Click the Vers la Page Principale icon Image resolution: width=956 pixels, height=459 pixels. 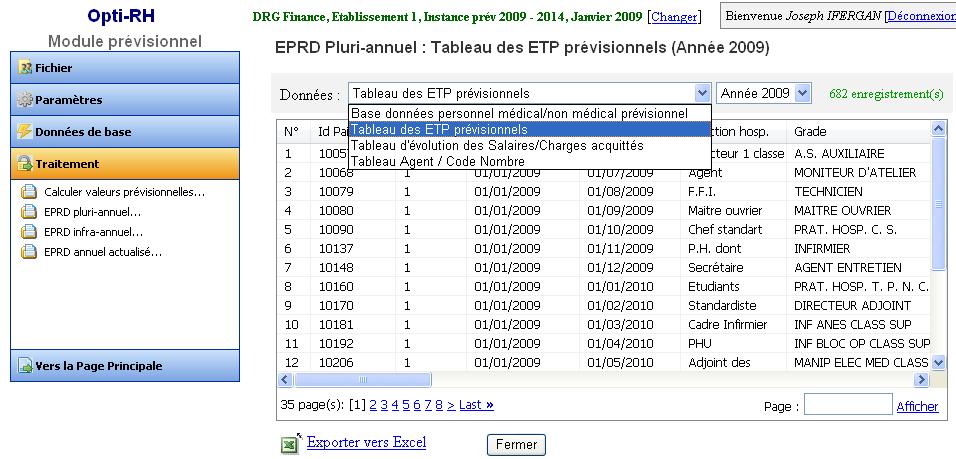tap(25, 366)
